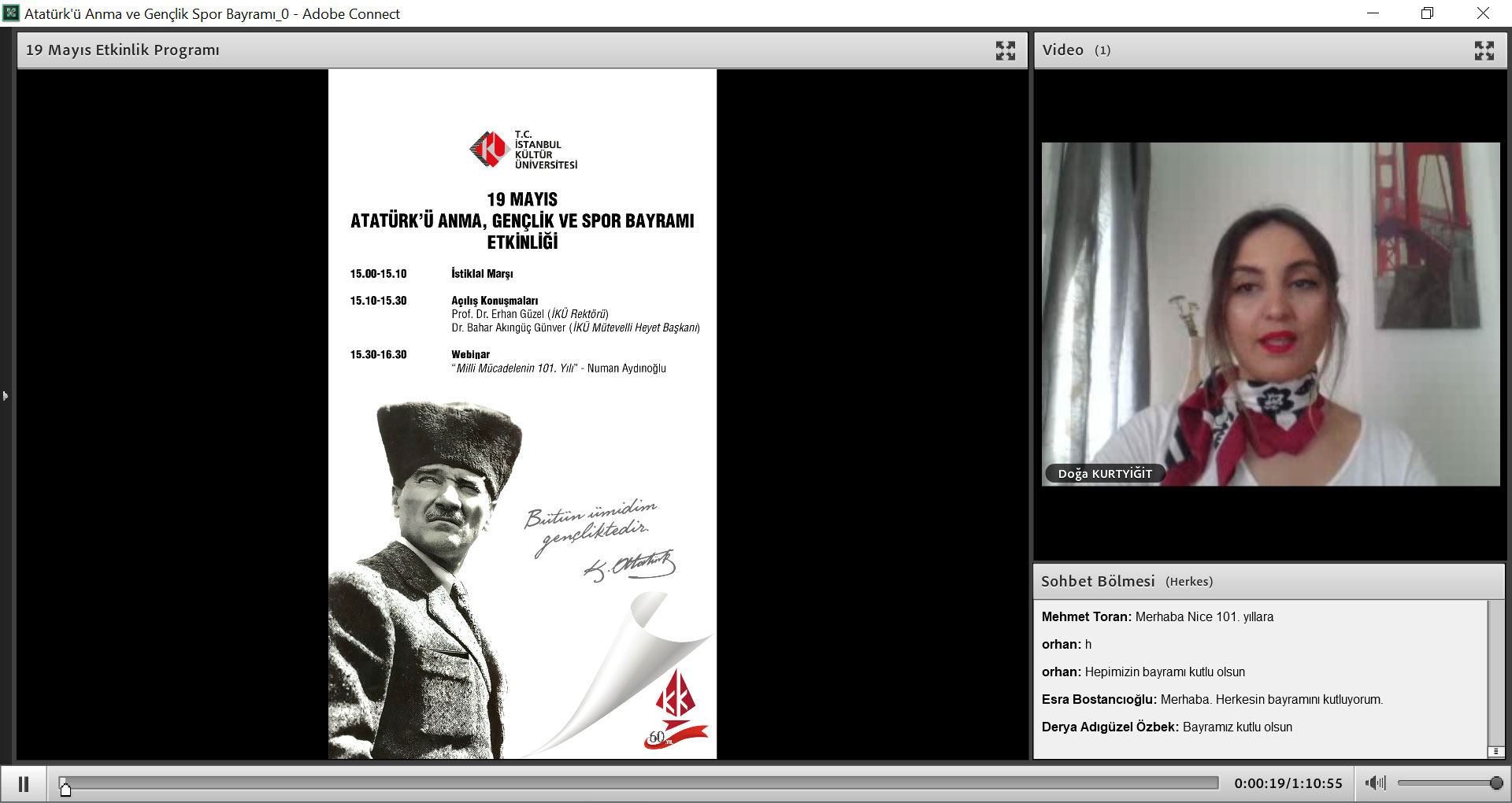Screen dimensions: 1512x803
Task: Mute audio using the speaker icon
Action: tap(1375, 783)
